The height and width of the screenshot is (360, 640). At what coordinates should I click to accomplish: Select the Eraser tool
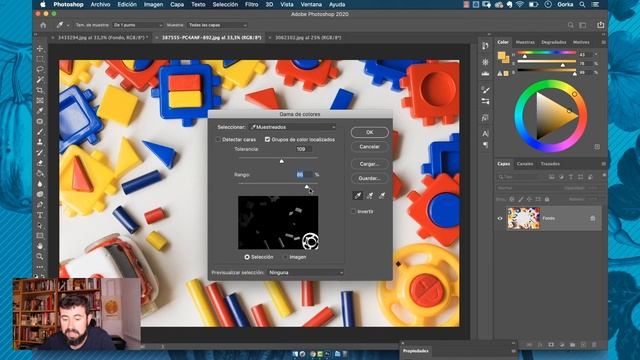pyautogui.click(x=40, y=163)
